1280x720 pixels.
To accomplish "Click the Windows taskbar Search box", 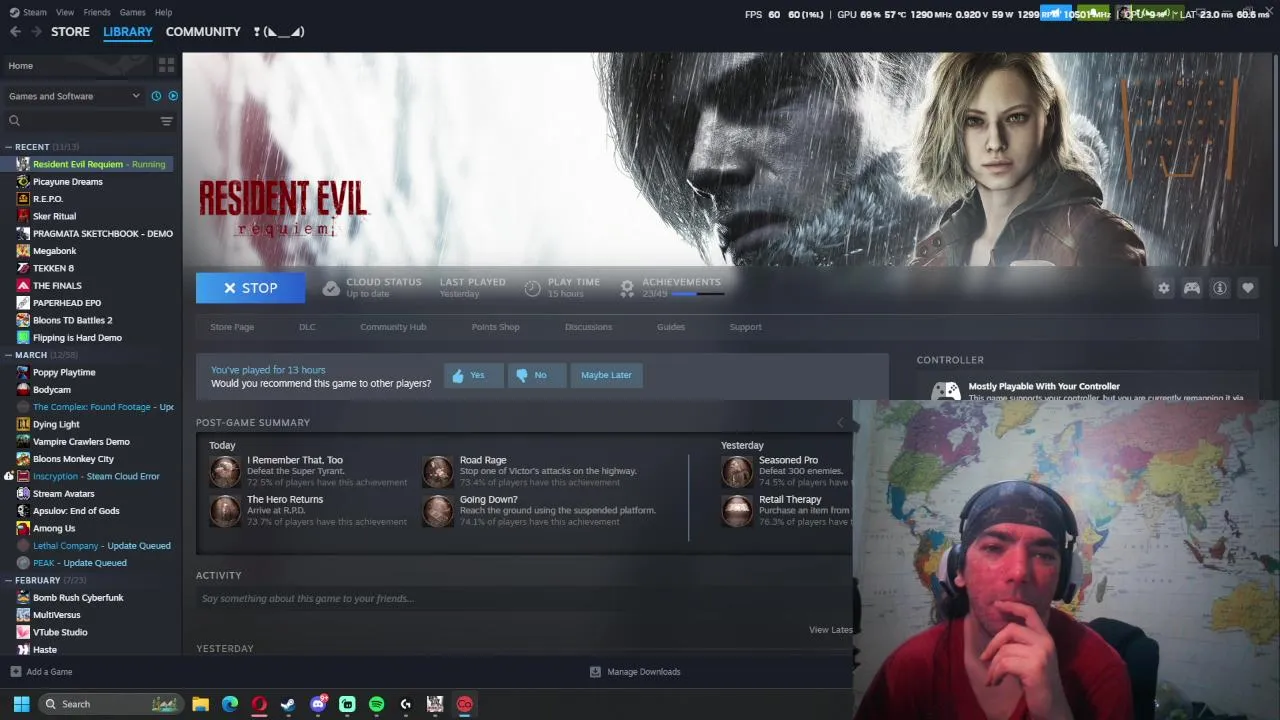I will [110, 704].
